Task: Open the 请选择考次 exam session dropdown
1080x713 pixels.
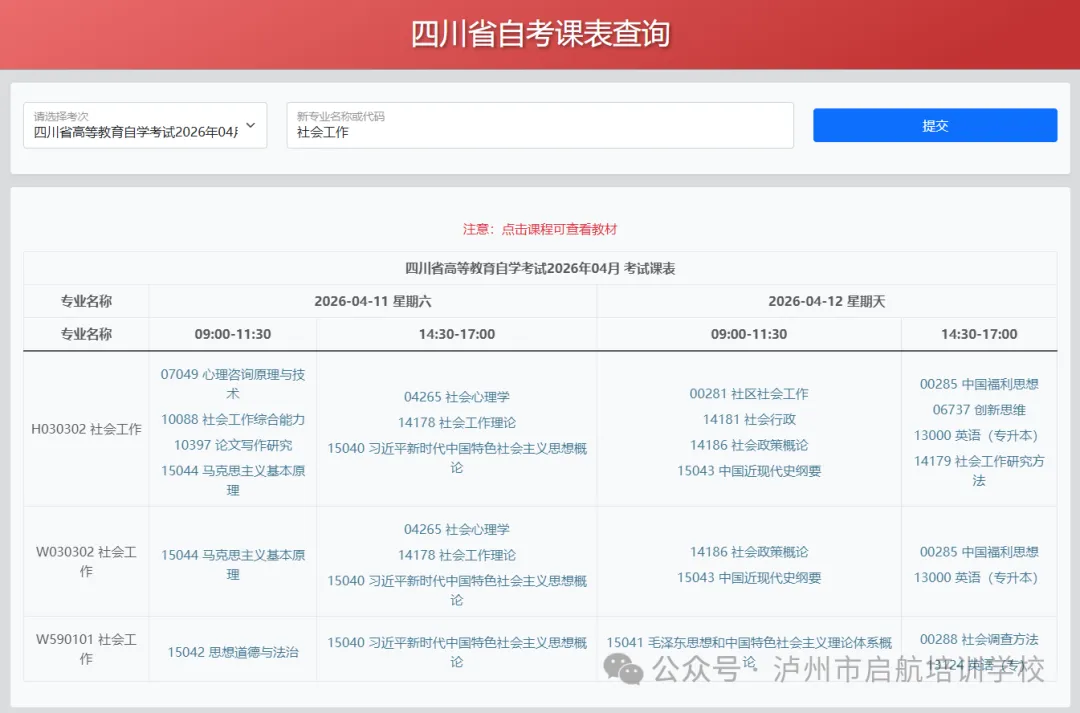Action: 145,125
